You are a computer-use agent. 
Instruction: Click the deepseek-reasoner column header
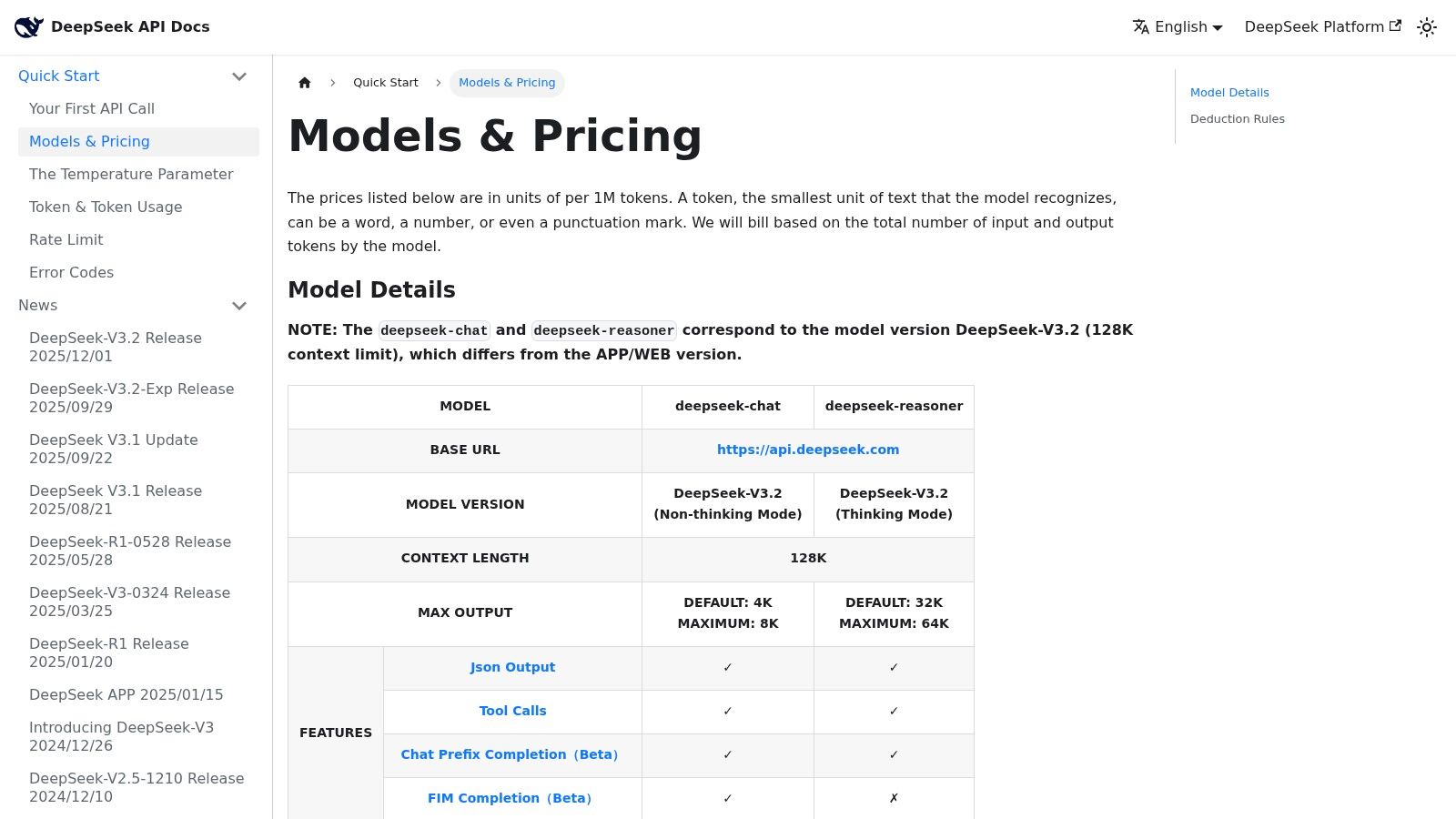point(894,407)
